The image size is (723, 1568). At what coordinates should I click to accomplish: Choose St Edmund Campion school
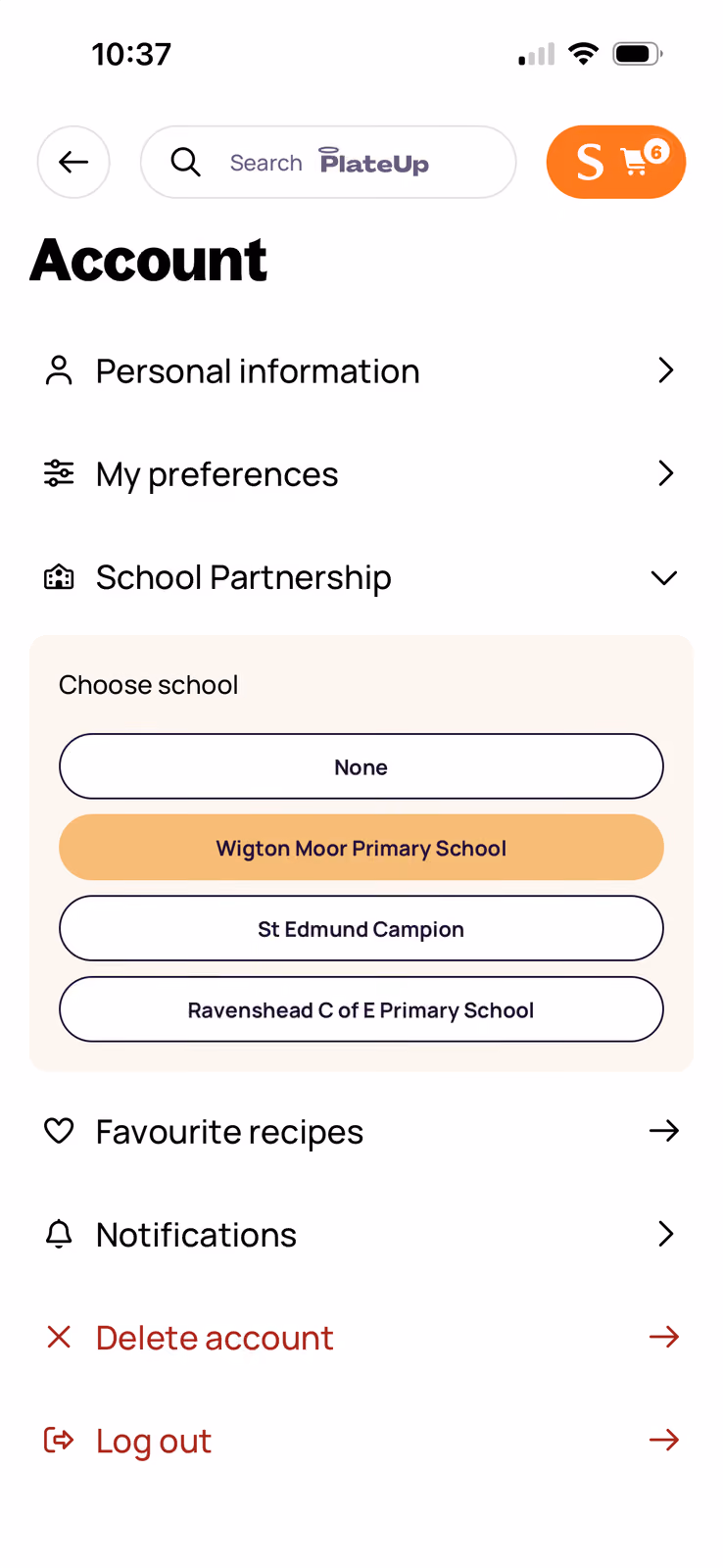tap(361, 928)
